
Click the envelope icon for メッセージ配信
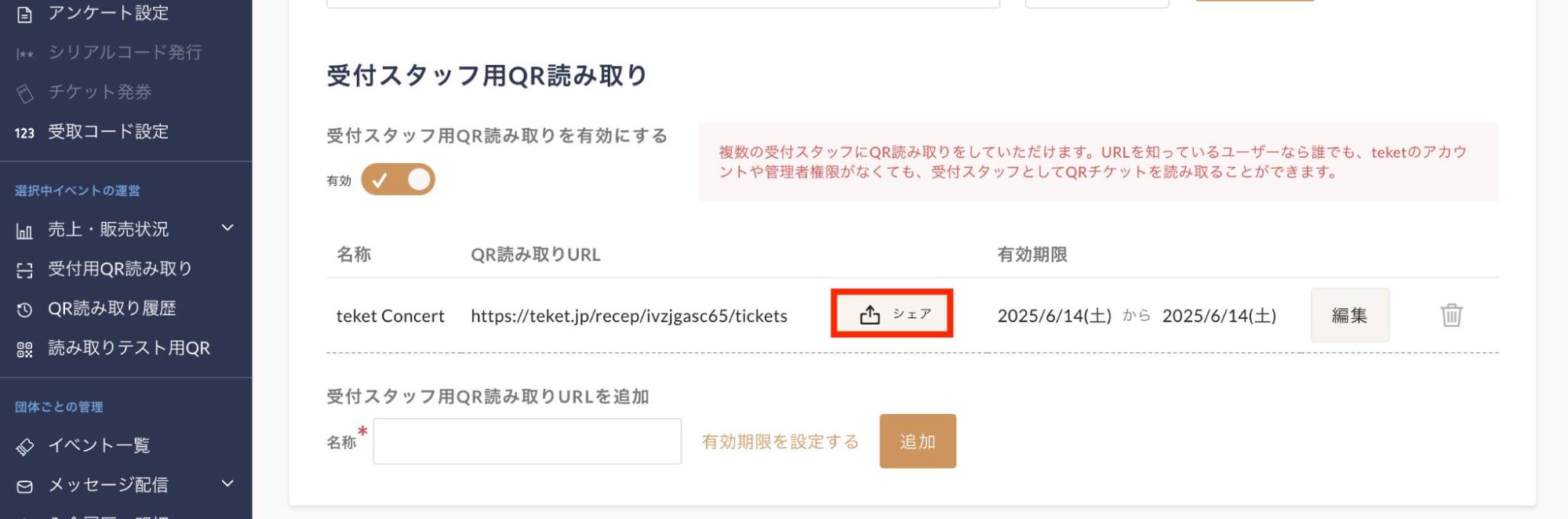24,486
